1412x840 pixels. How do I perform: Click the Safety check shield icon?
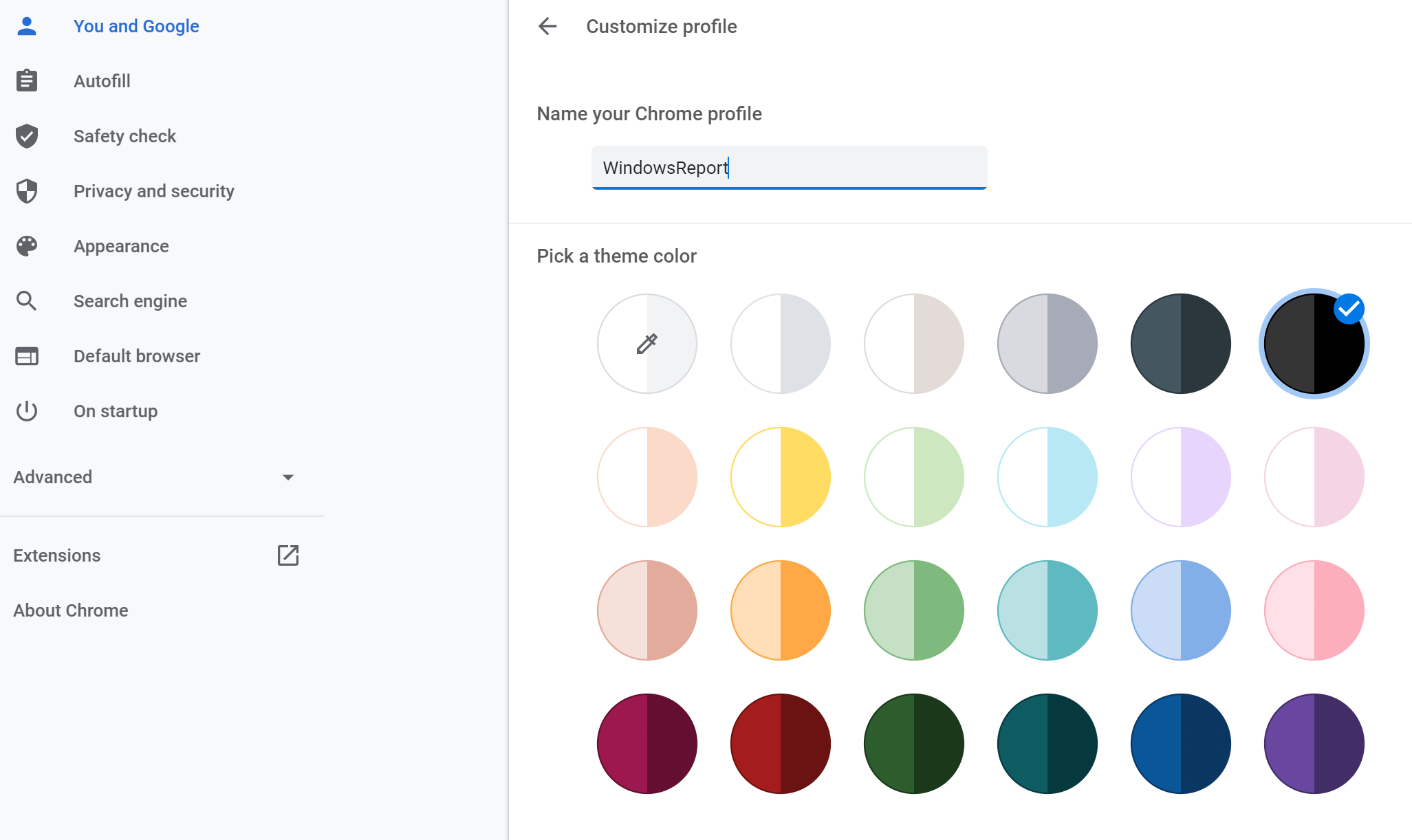(x=28, y=135)
